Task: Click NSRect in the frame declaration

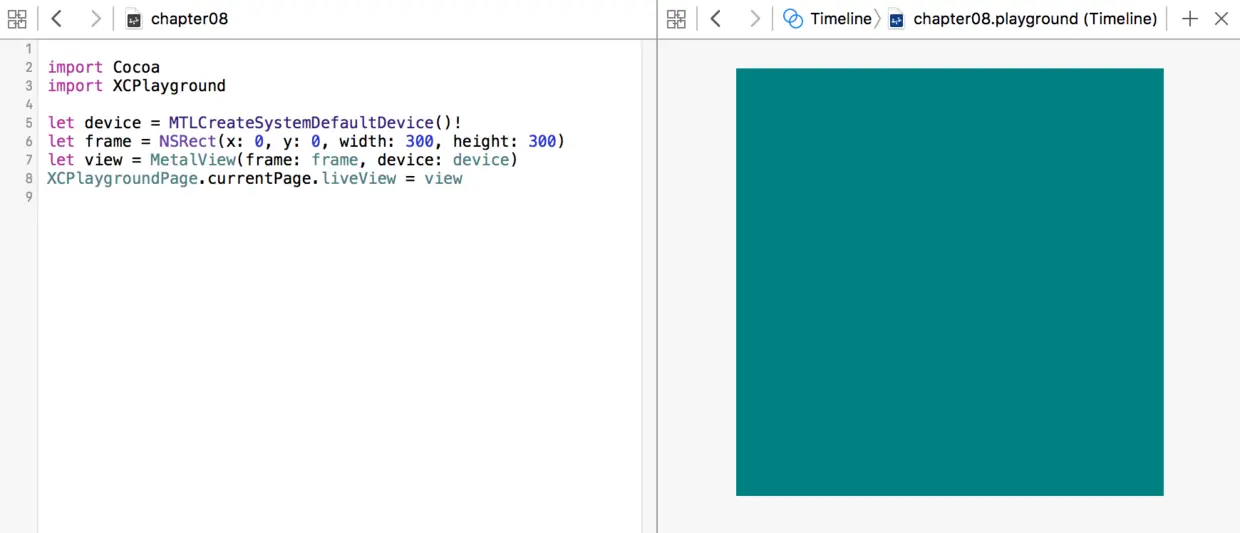Action: 187,141
